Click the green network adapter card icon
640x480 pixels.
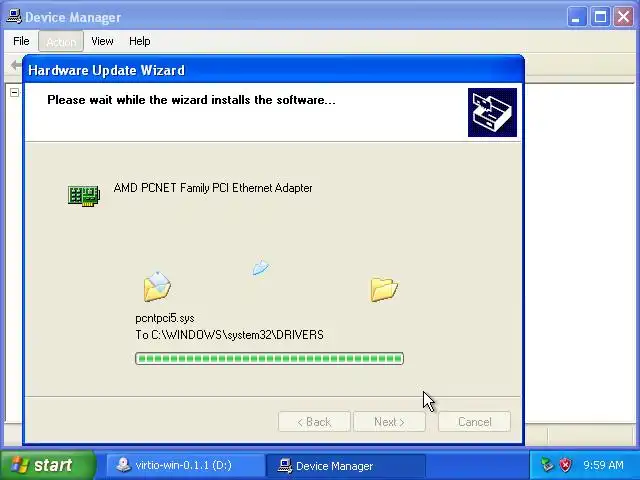pyautogui.click(x=84, y=196)
